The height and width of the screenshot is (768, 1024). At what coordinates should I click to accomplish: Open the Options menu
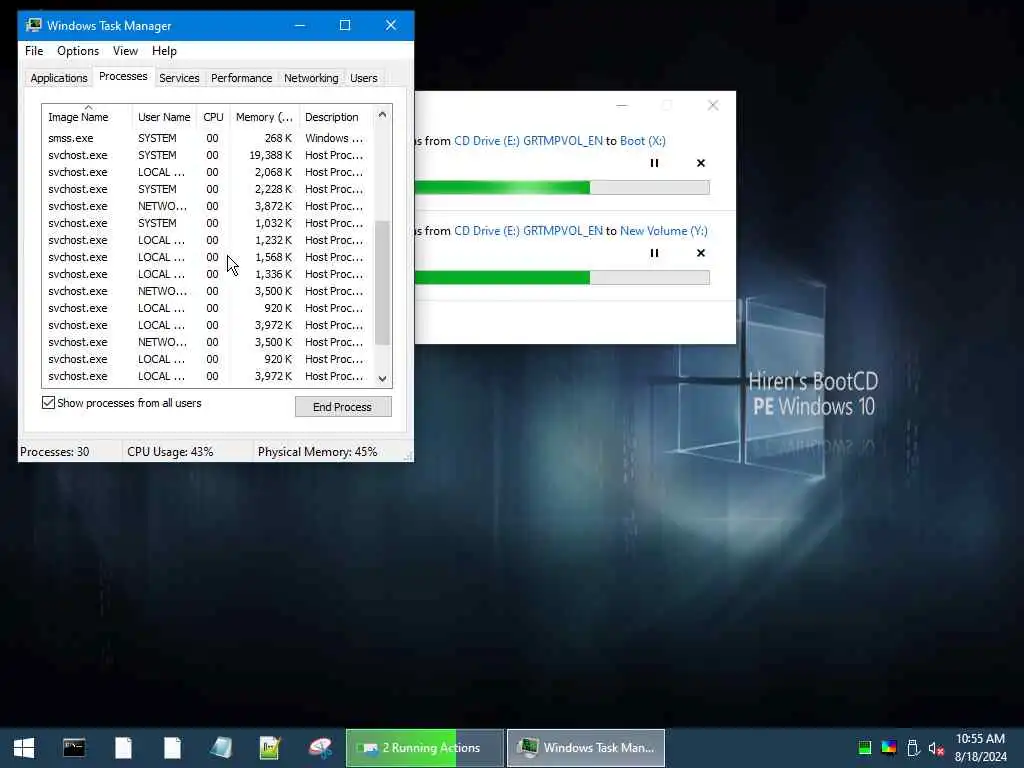pyautogui.click(x=78, y=51)
